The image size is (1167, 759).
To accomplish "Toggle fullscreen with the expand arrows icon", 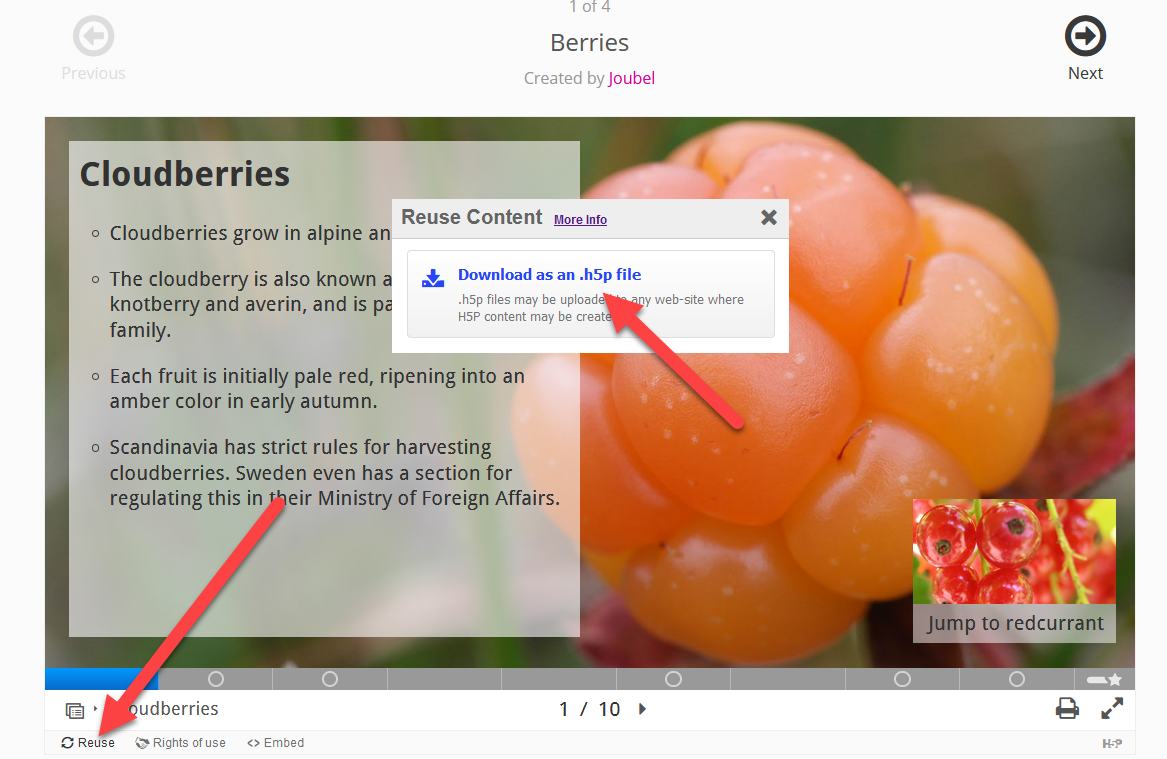I will point(1112,708).
